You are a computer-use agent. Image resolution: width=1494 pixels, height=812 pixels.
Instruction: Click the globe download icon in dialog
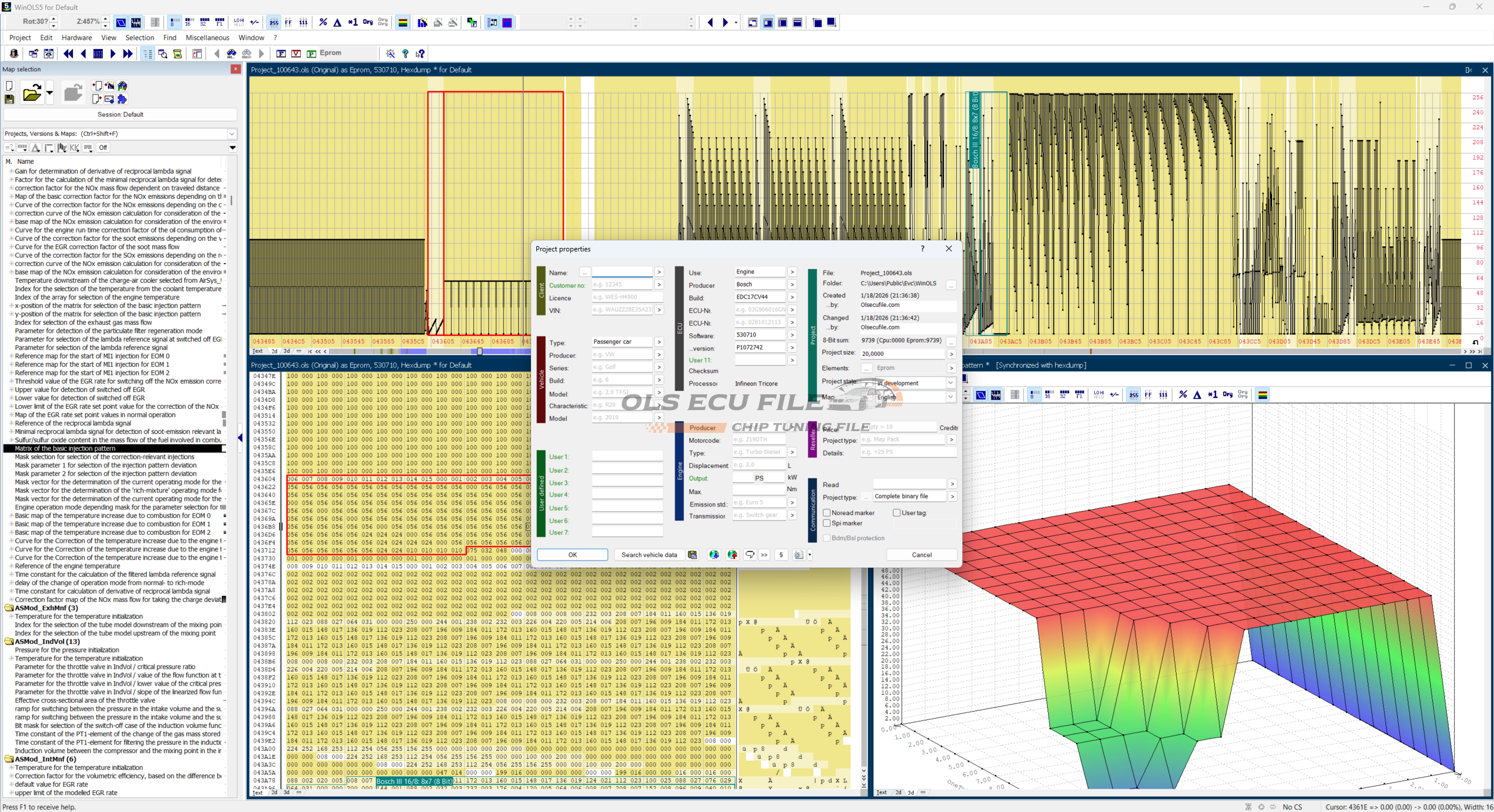714,555
